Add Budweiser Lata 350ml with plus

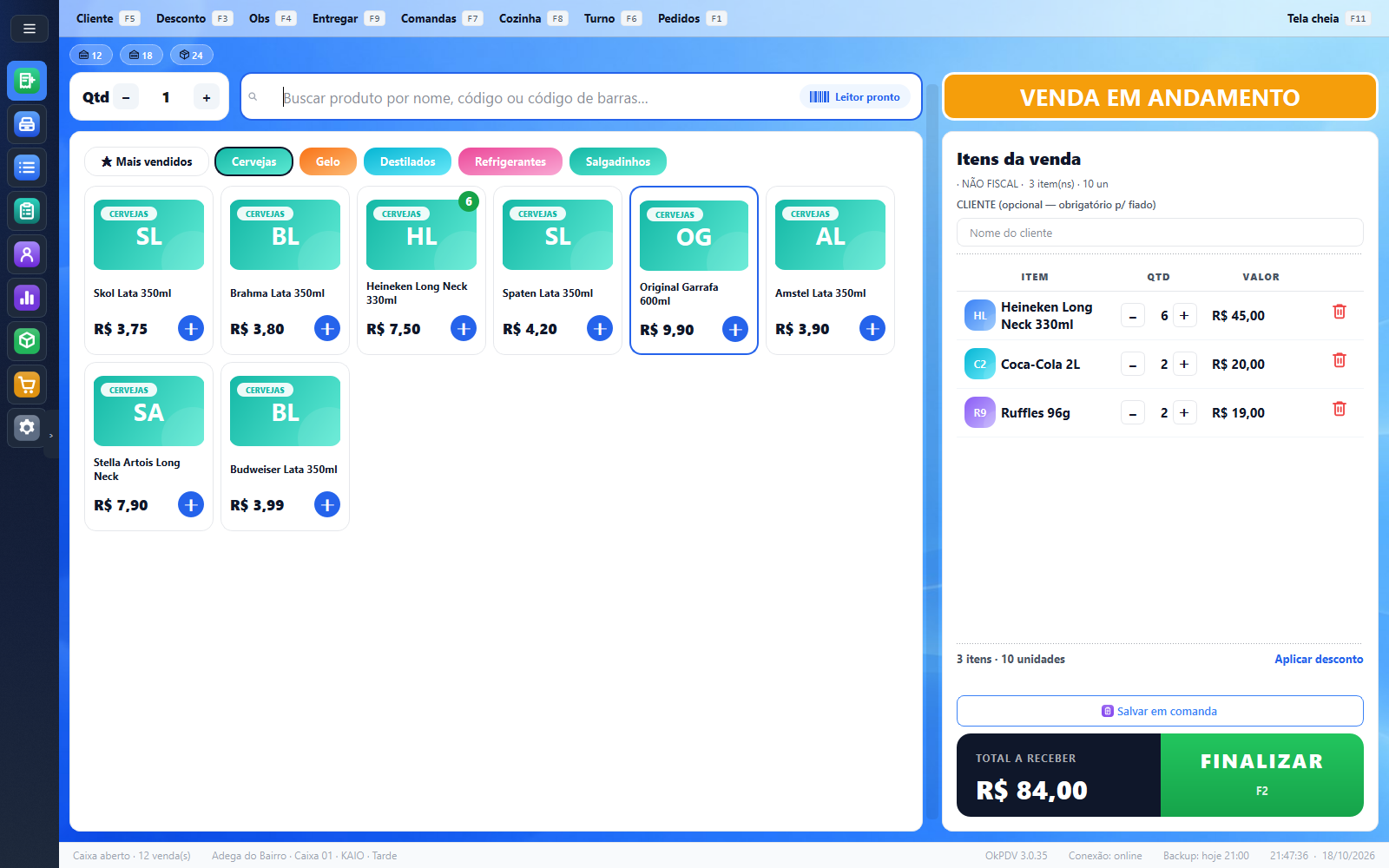click(327, 504)
